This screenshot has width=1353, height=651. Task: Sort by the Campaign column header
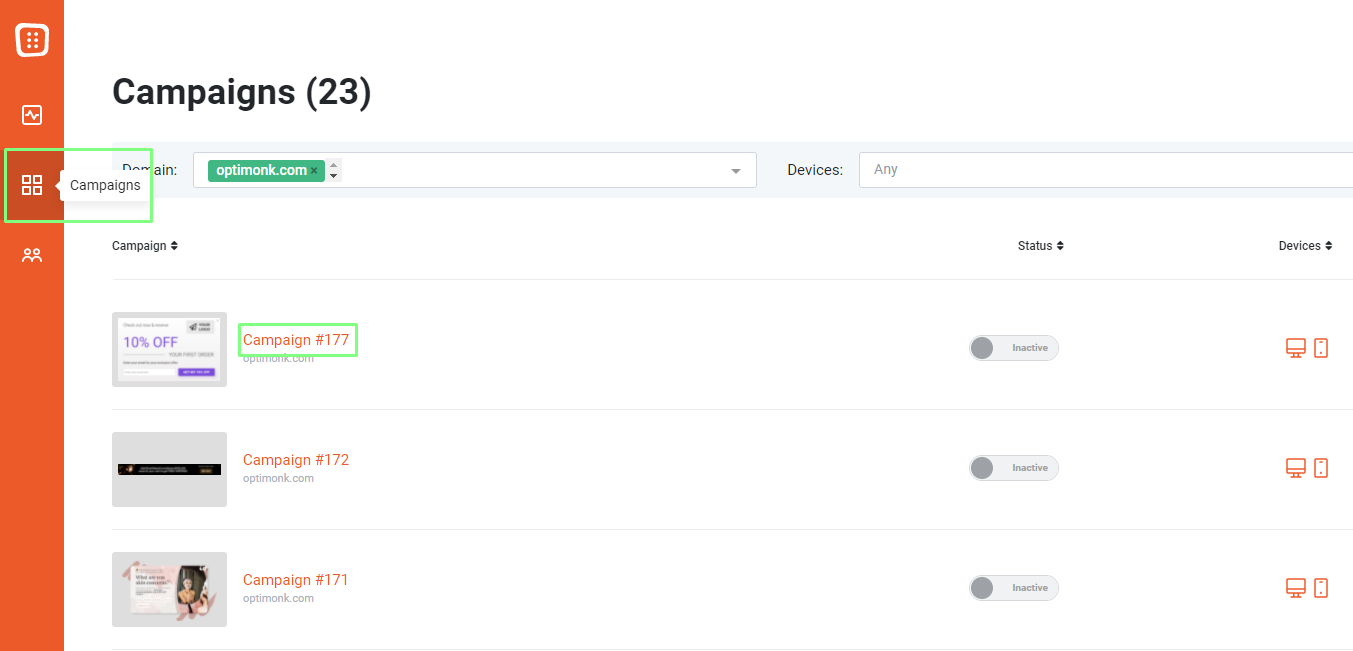[x=145, y=246]
